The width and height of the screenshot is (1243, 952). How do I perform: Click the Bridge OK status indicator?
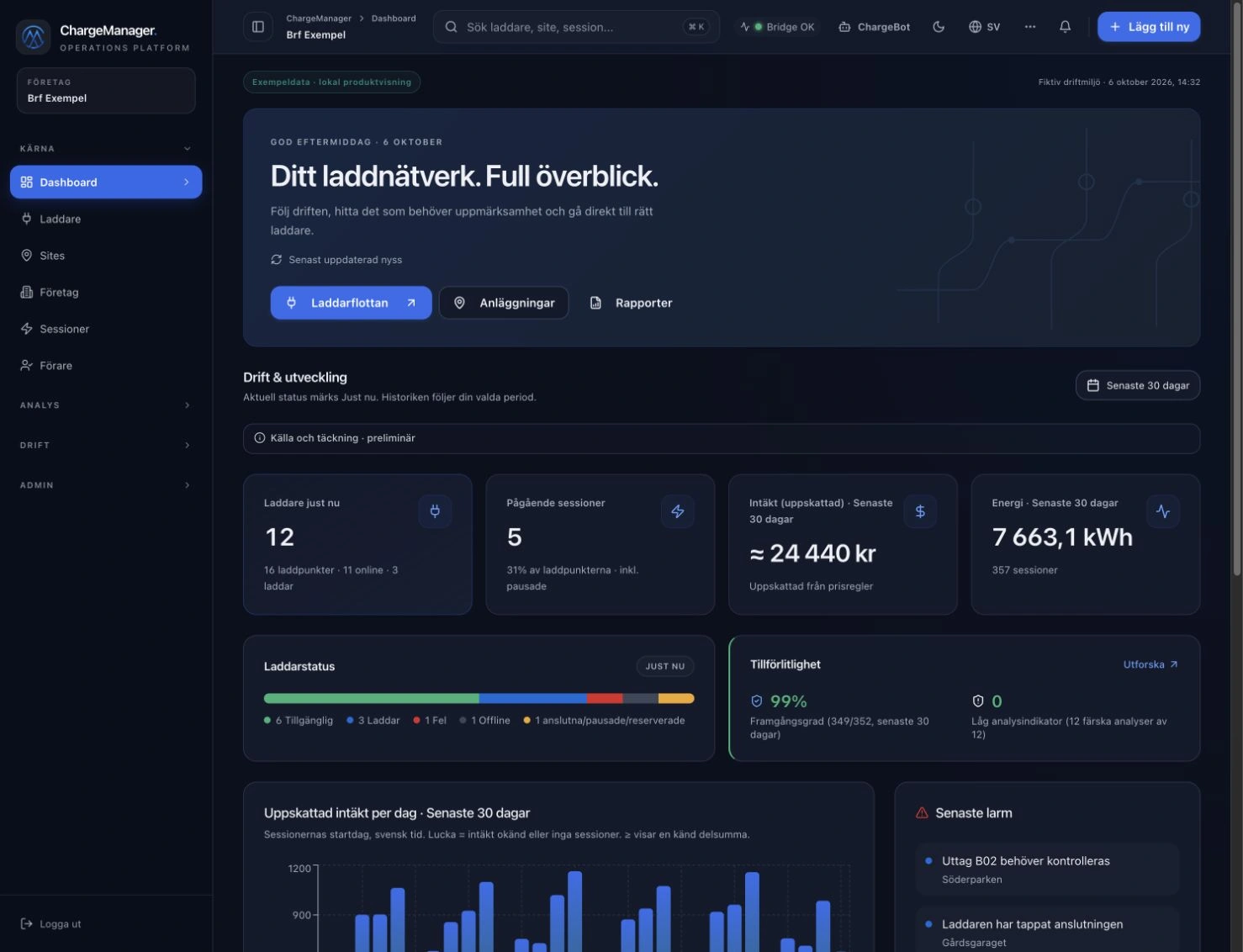coord(778,27)
